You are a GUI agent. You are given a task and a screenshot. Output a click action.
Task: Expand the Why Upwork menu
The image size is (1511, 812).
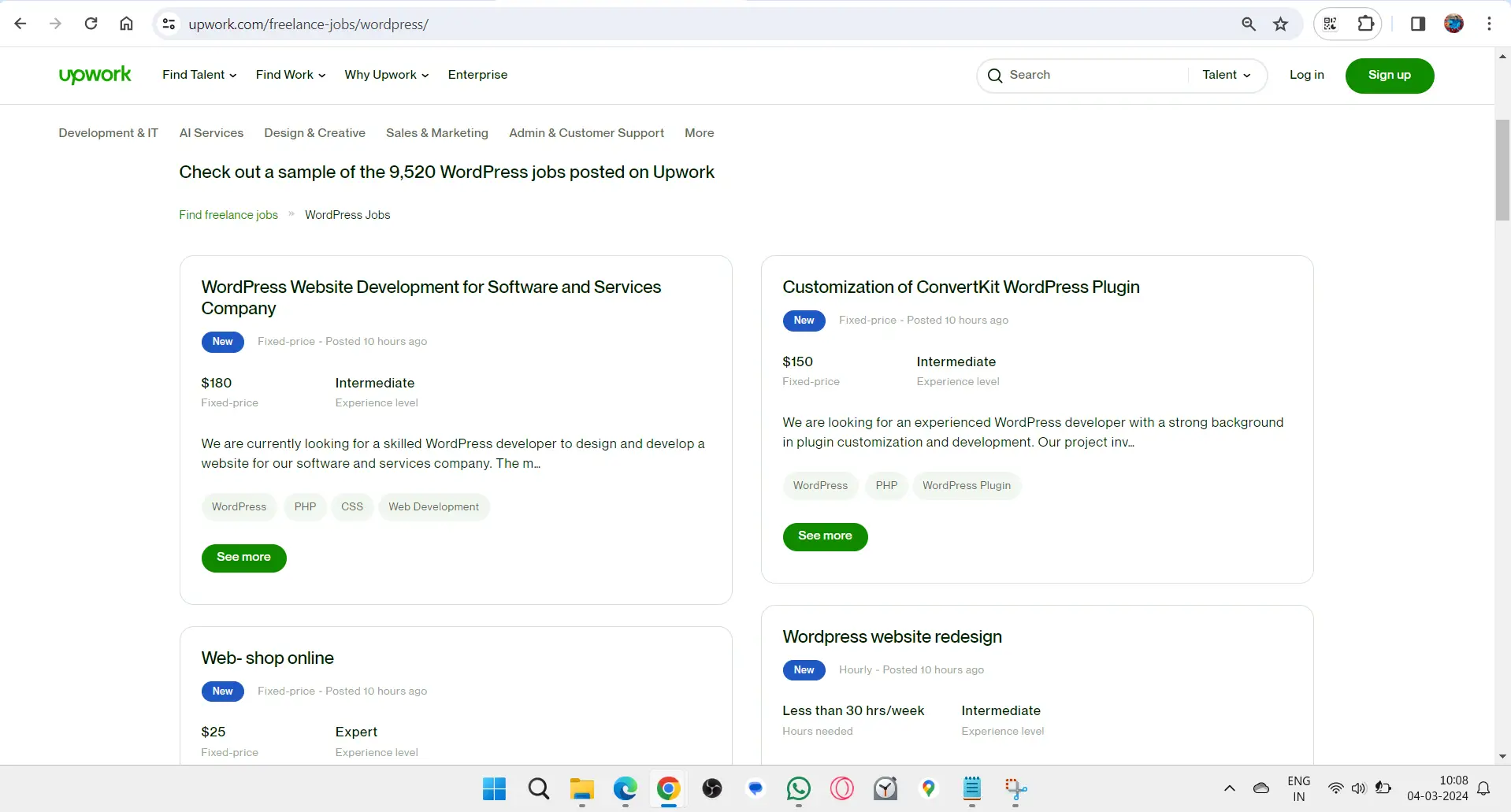click(387, 75)
